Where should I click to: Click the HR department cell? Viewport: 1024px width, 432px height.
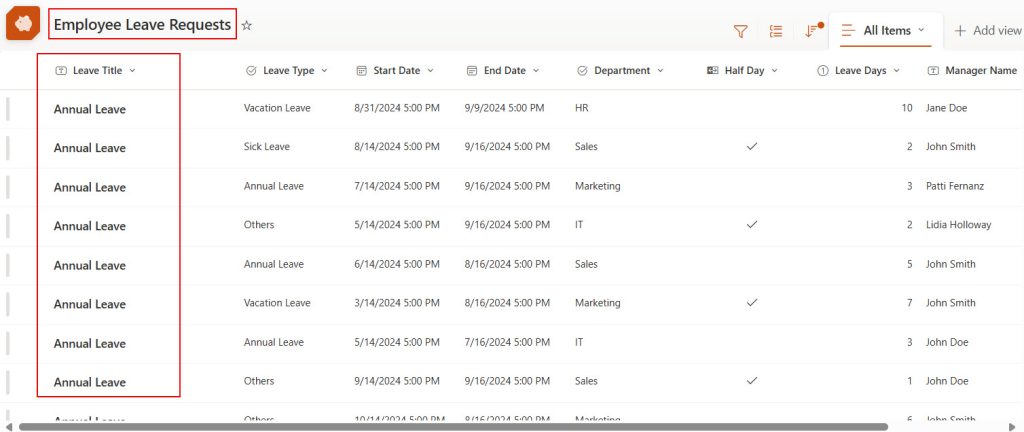(x=581, y=108)
